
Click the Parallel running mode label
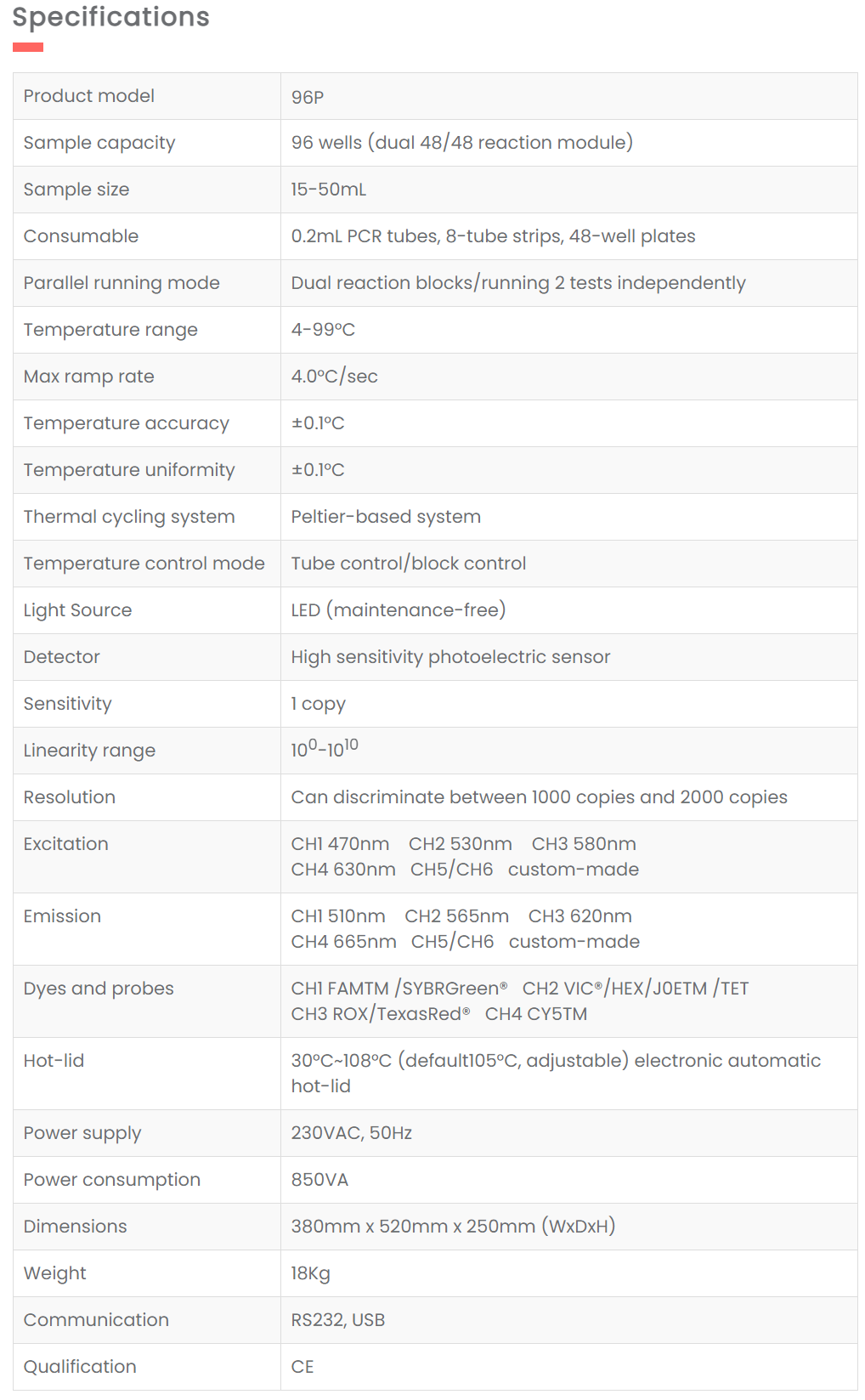point(122,283)
